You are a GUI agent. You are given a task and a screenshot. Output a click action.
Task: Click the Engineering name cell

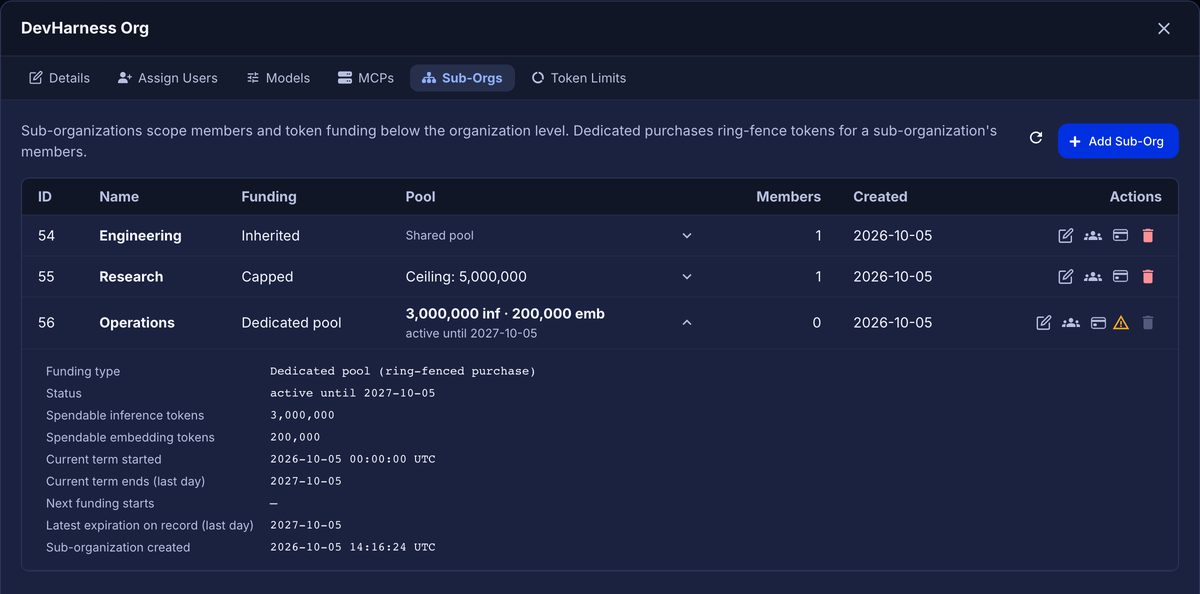point(140,236)
